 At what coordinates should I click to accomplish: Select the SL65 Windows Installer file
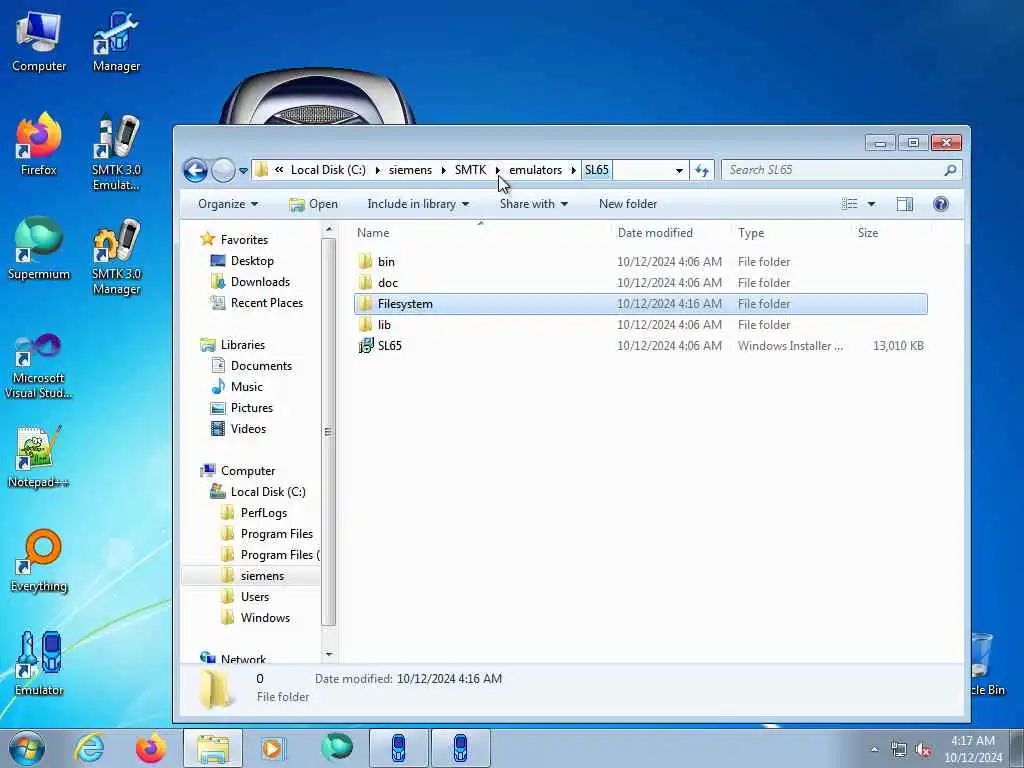coord(641,345)
